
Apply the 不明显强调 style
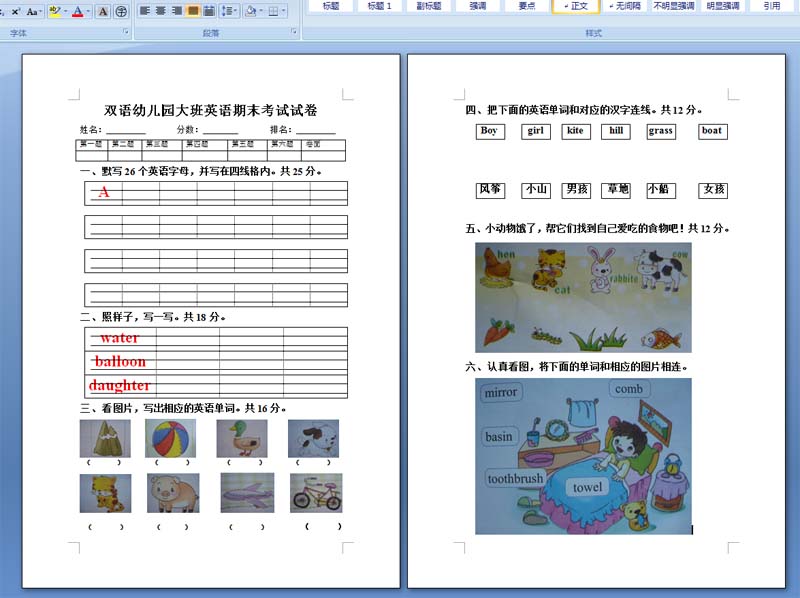pyautogui.click(x=673, y=6)
